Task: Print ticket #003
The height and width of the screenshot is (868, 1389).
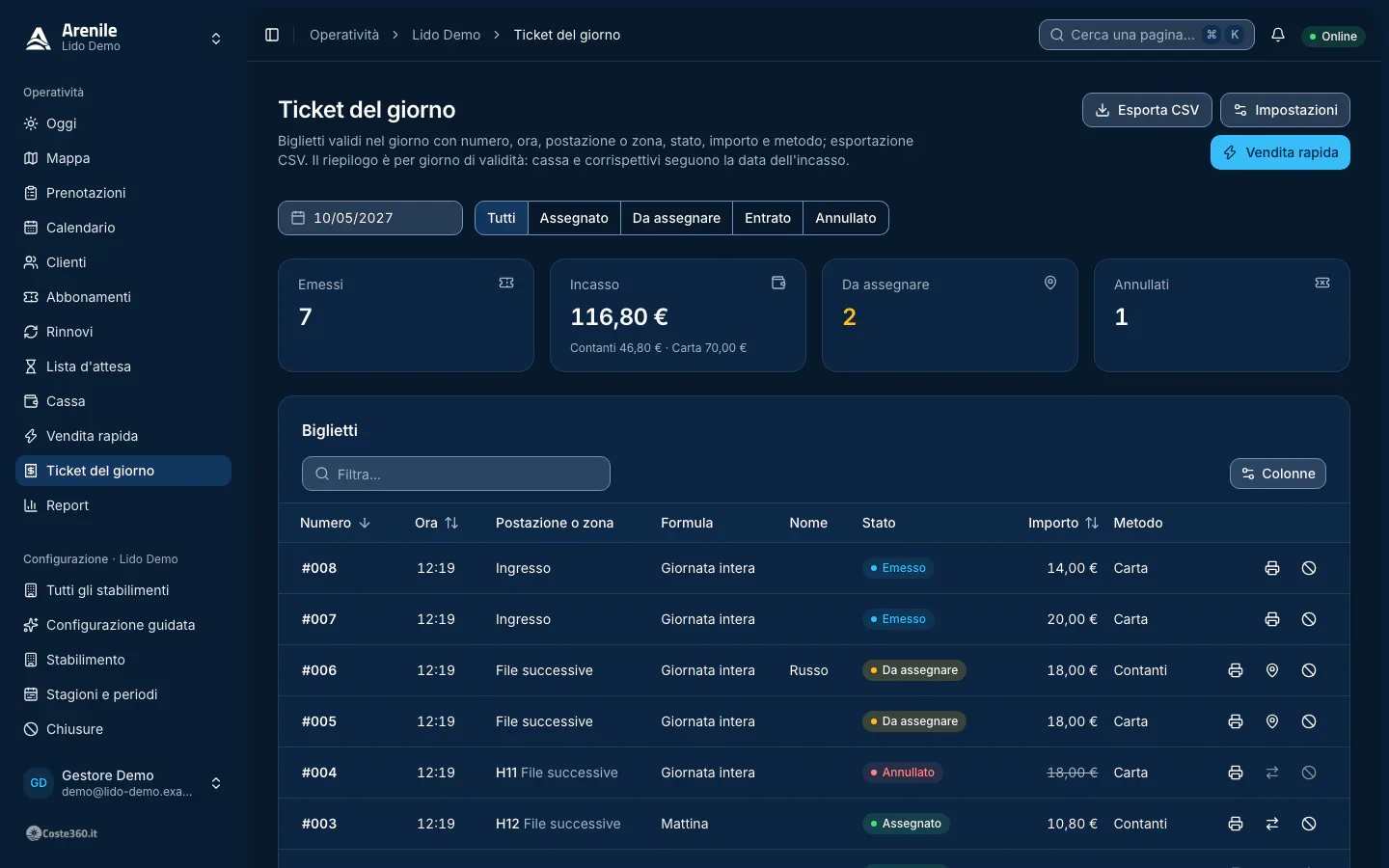Action: [x=1236, y=824]
